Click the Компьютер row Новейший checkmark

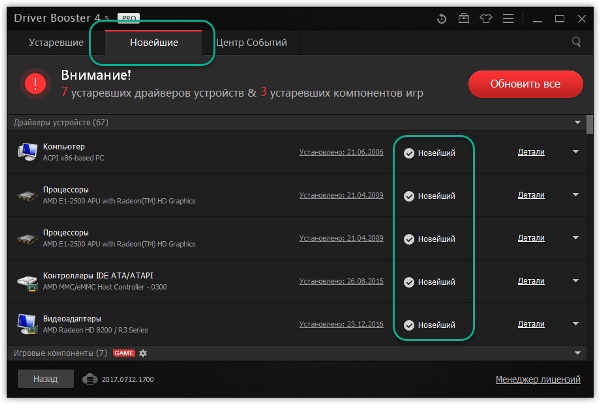pos(409,153)
